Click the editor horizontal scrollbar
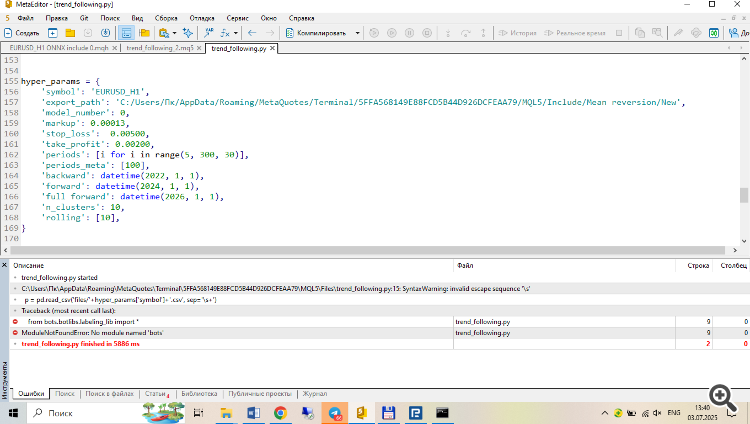 pos(368,250)
